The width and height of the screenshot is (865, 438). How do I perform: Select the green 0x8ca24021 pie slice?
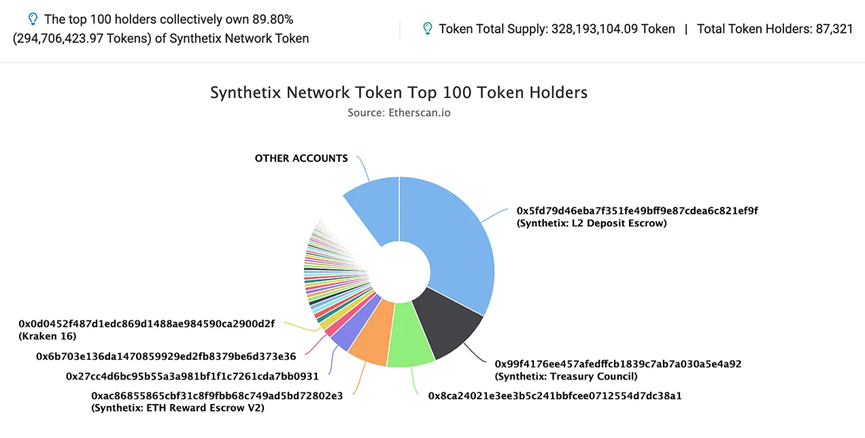click(x=409, y=336)
